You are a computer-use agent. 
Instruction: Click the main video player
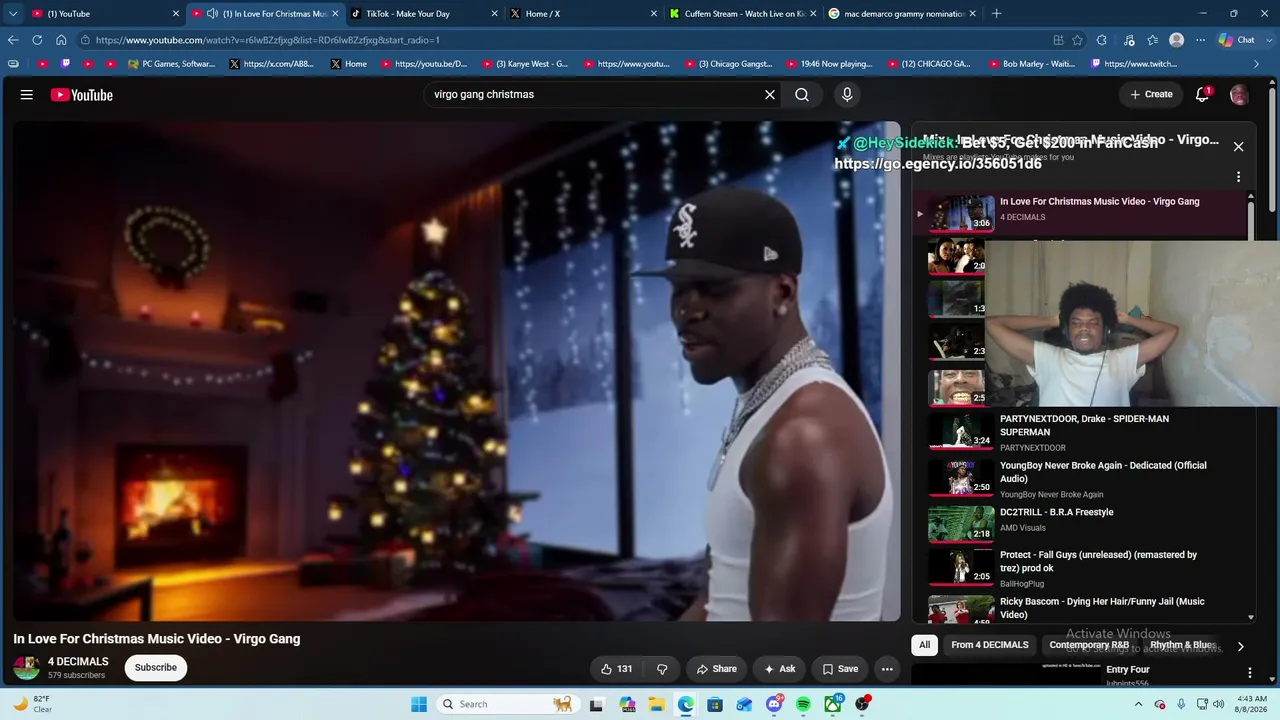coord(457,371)
